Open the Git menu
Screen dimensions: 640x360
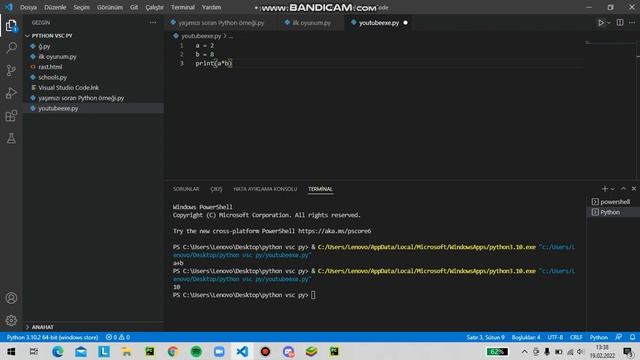[134, 7]
